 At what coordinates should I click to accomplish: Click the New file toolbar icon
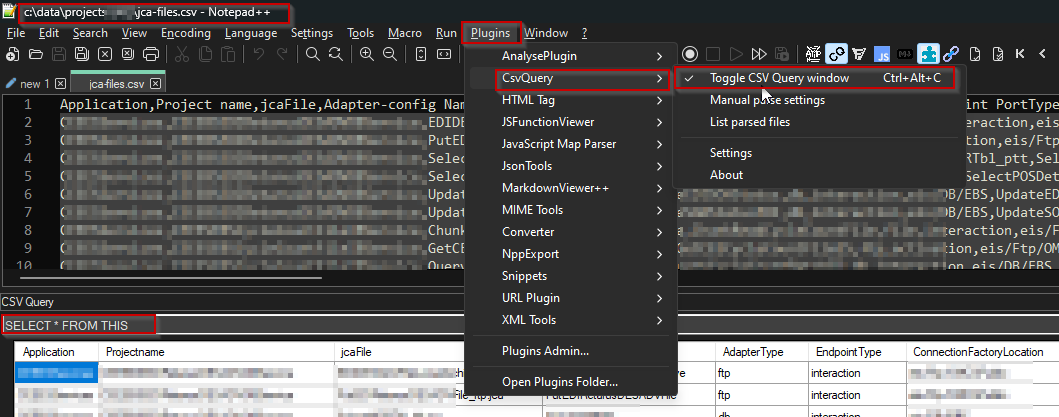point(12,54)
